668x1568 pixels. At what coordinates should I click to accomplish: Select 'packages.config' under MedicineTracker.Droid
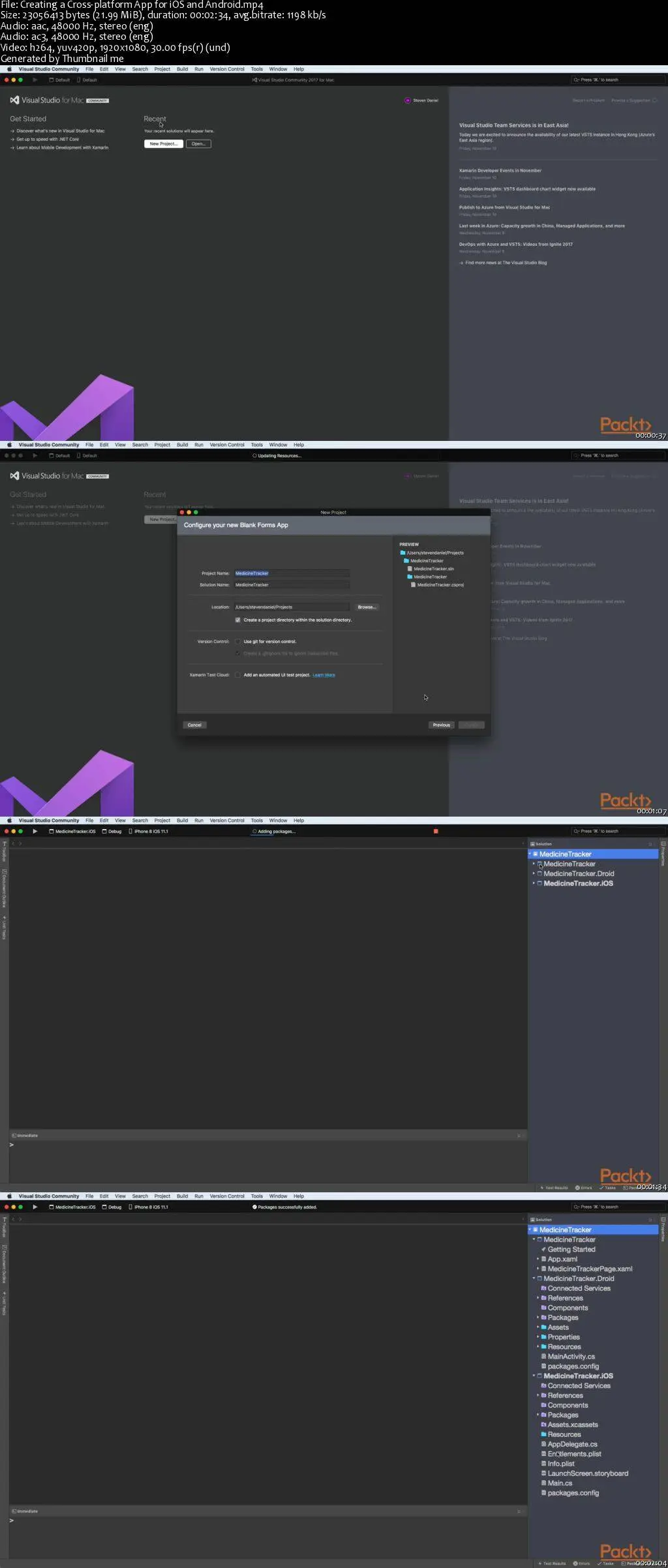pyautogui.click(x=573, y=1366)
